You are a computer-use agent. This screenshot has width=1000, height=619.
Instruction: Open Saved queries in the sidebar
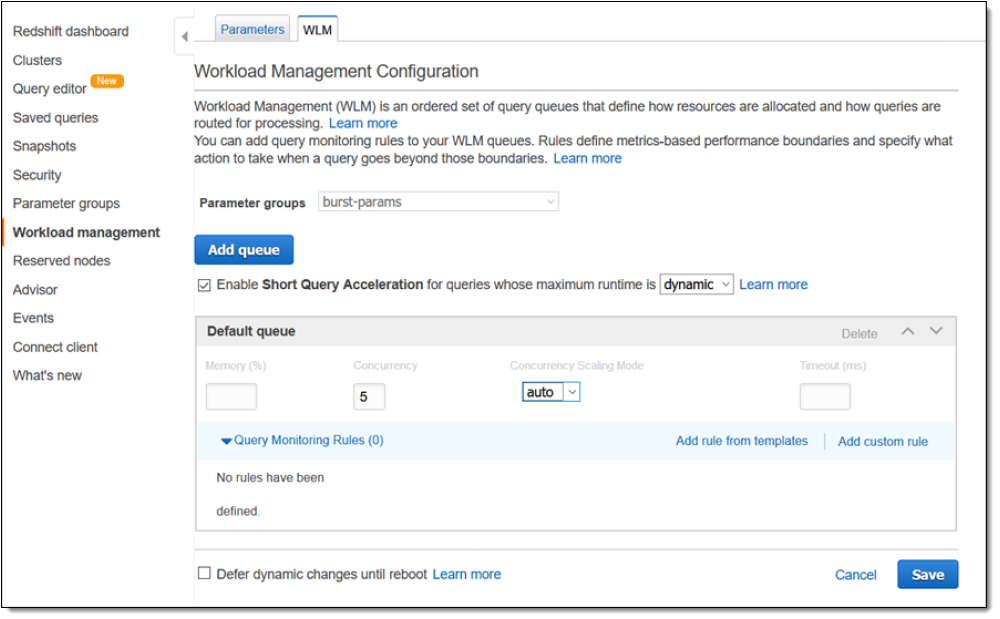tap(55, 118)
